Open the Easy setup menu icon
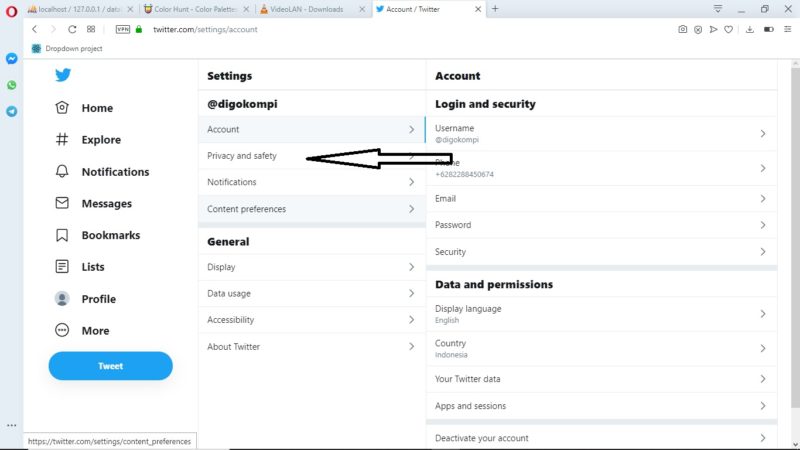Image resolution: width=800 pixels, height=450 pixels. 788,29
